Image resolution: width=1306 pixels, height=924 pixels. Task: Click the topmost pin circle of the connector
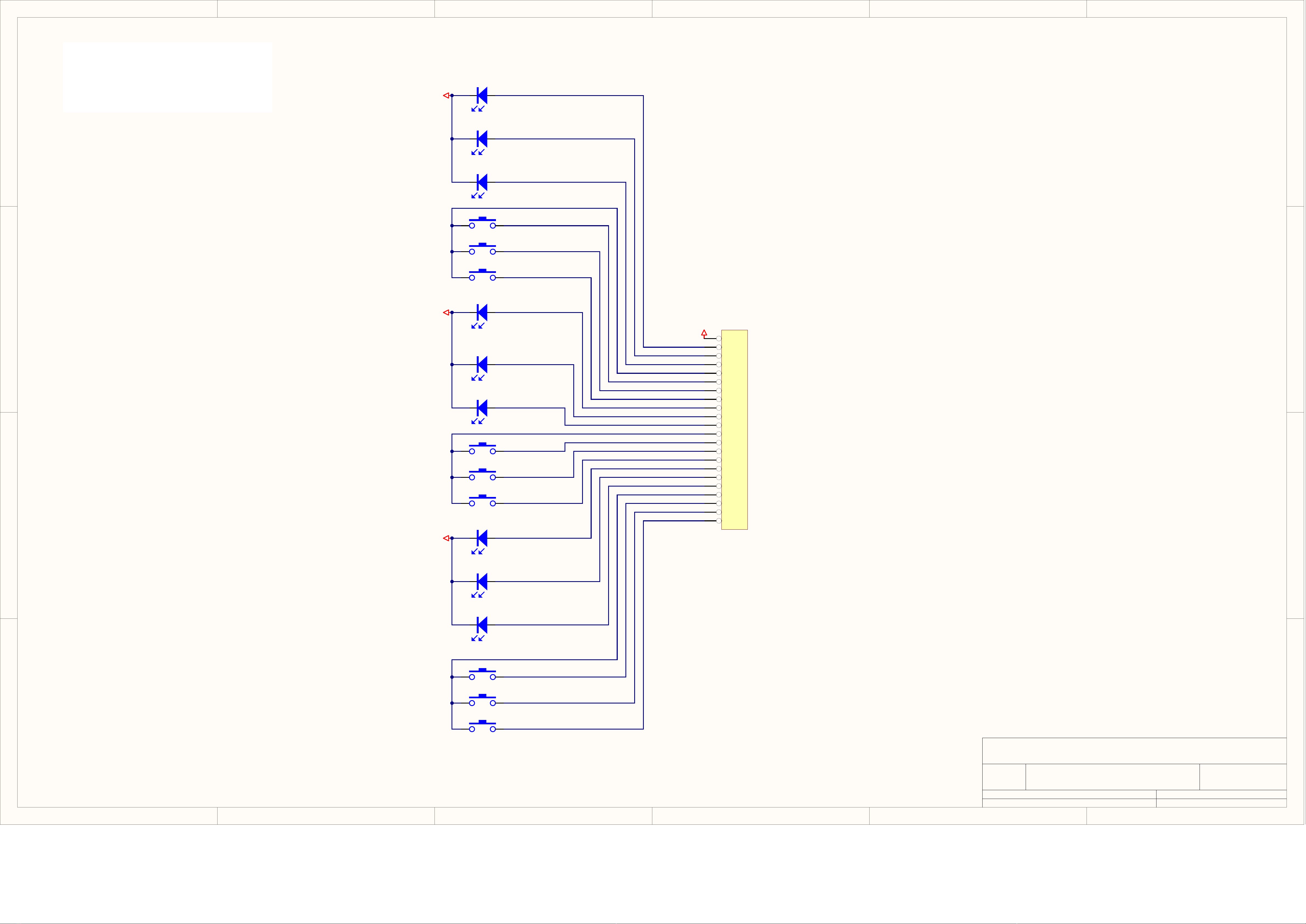pyautogui.click(x=719, y=338)
